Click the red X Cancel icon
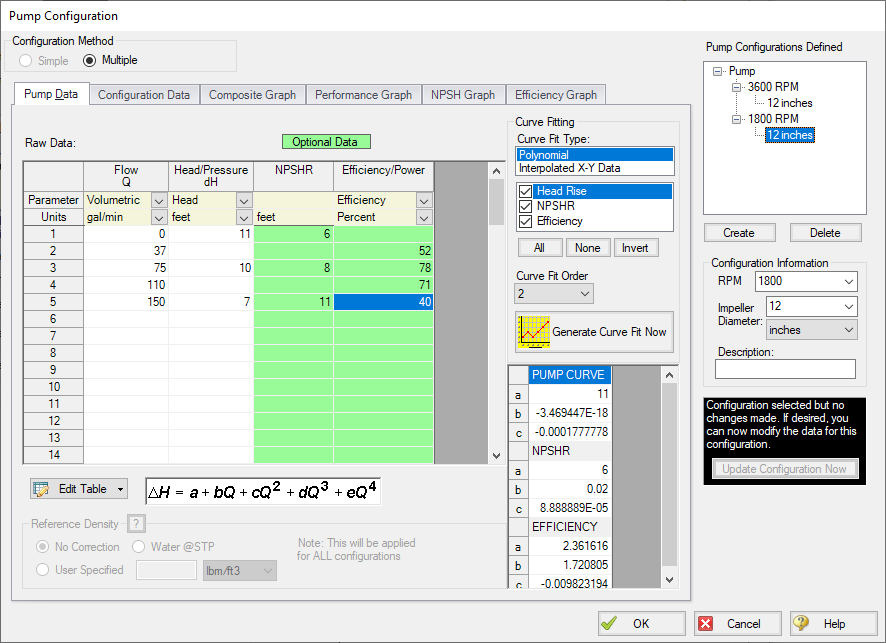Viewport: 886px width, 643px height. (706, 623)
